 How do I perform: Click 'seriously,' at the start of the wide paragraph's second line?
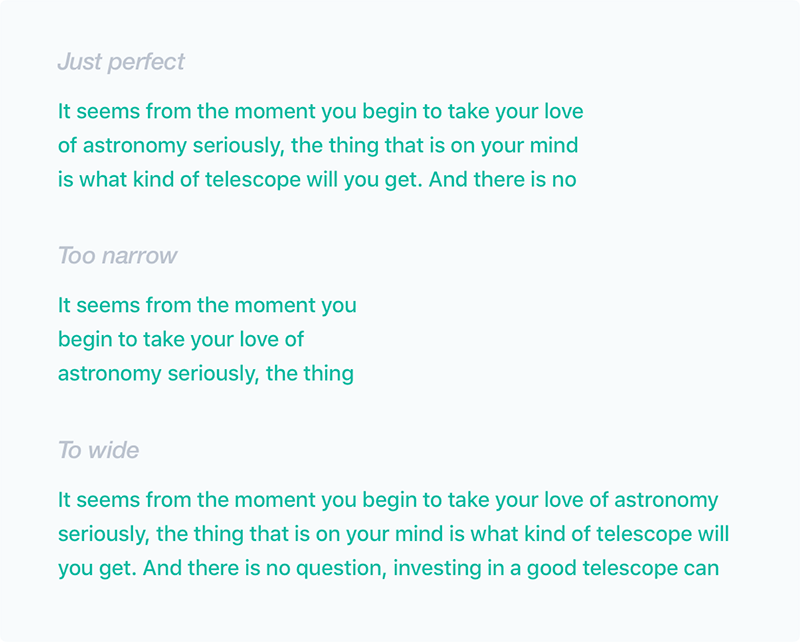(104, 534)
